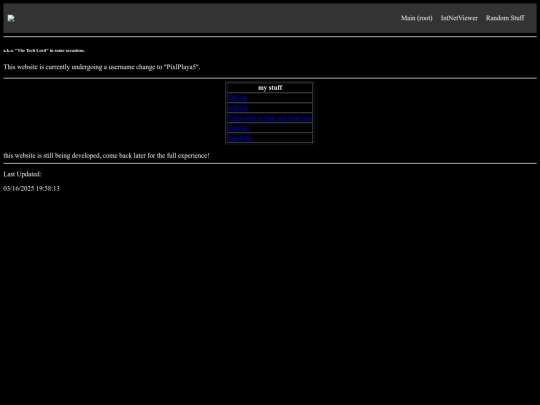
Task: Open the Vallu (this is bad, use EraCast) link
Action: click(270, 118)
